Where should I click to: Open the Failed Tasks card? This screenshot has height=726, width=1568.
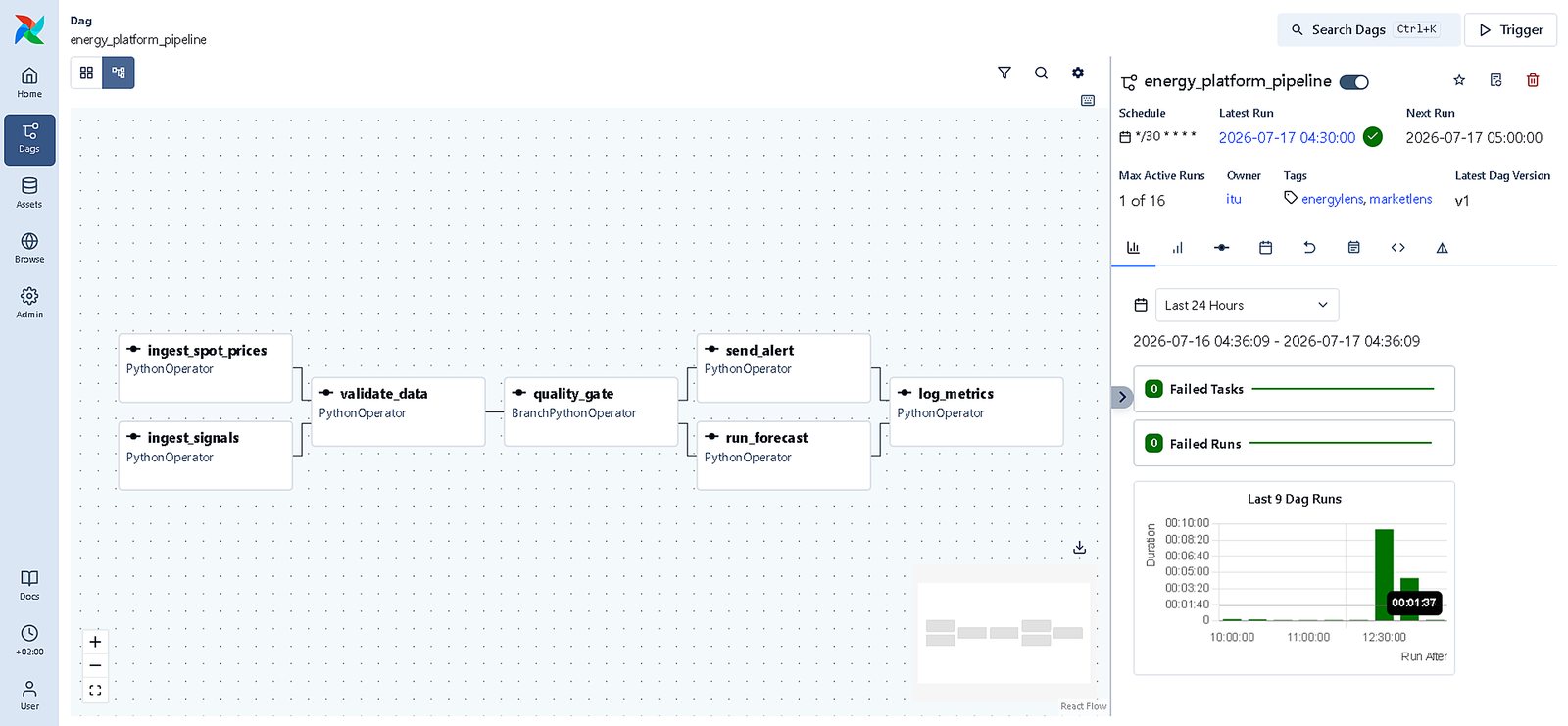click(x=1294, y=389)
